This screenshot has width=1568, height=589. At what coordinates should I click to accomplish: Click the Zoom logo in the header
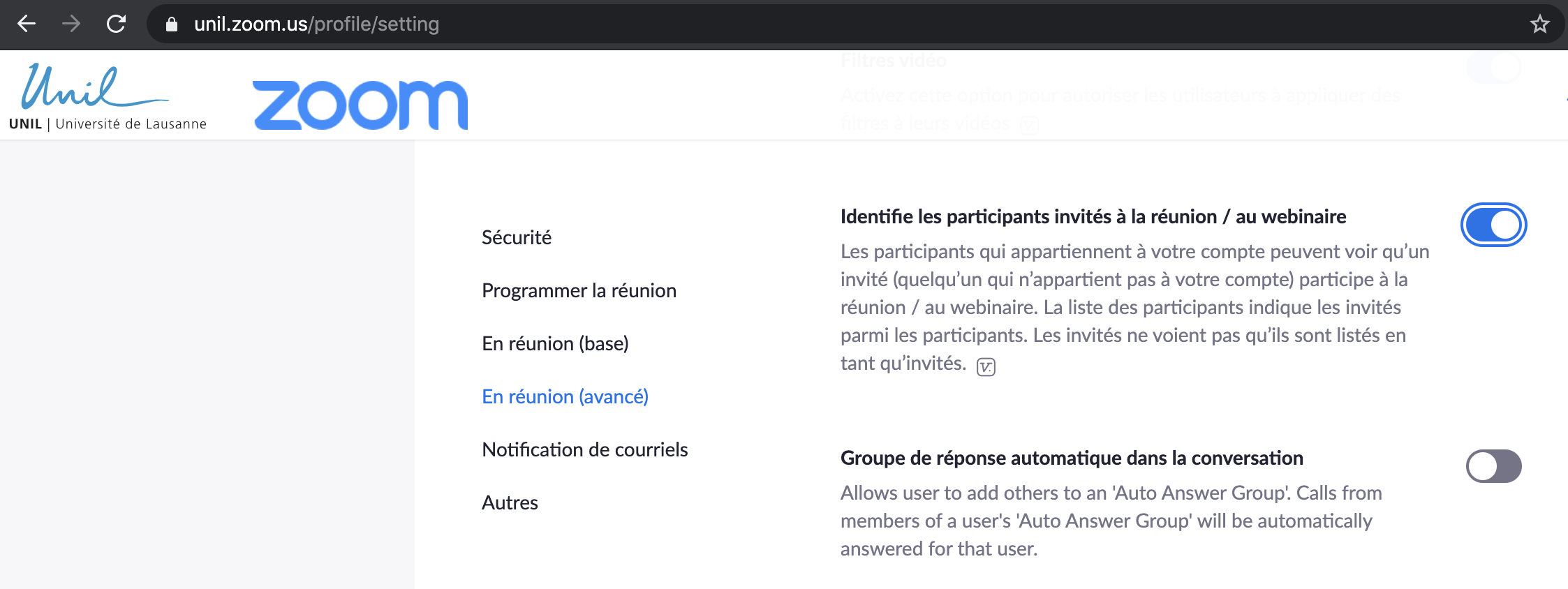pyautogui.click(x=360, y=105)
